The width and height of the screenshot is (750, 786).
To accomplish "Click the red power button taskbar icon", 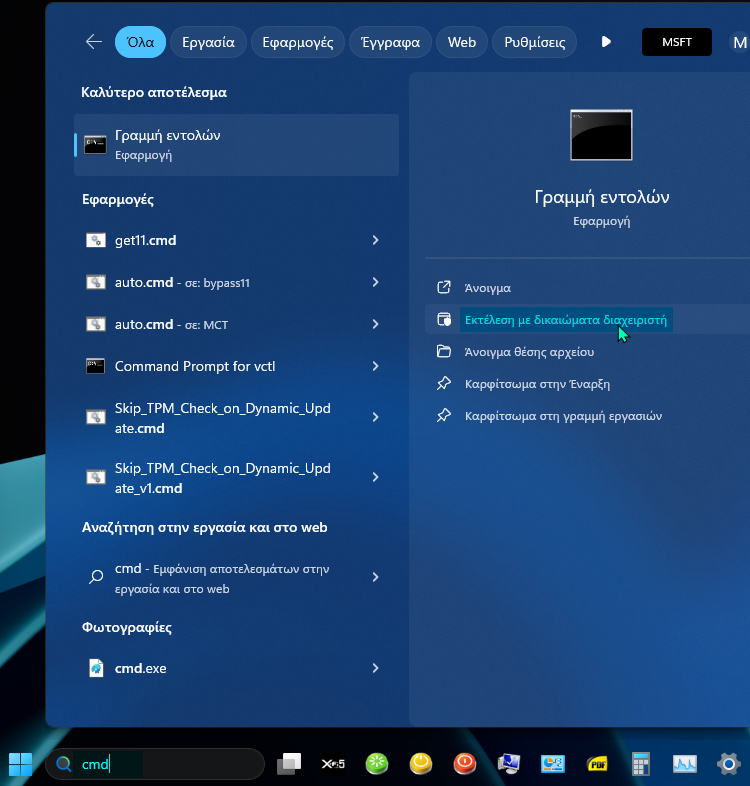I will [x=465, y=764].
